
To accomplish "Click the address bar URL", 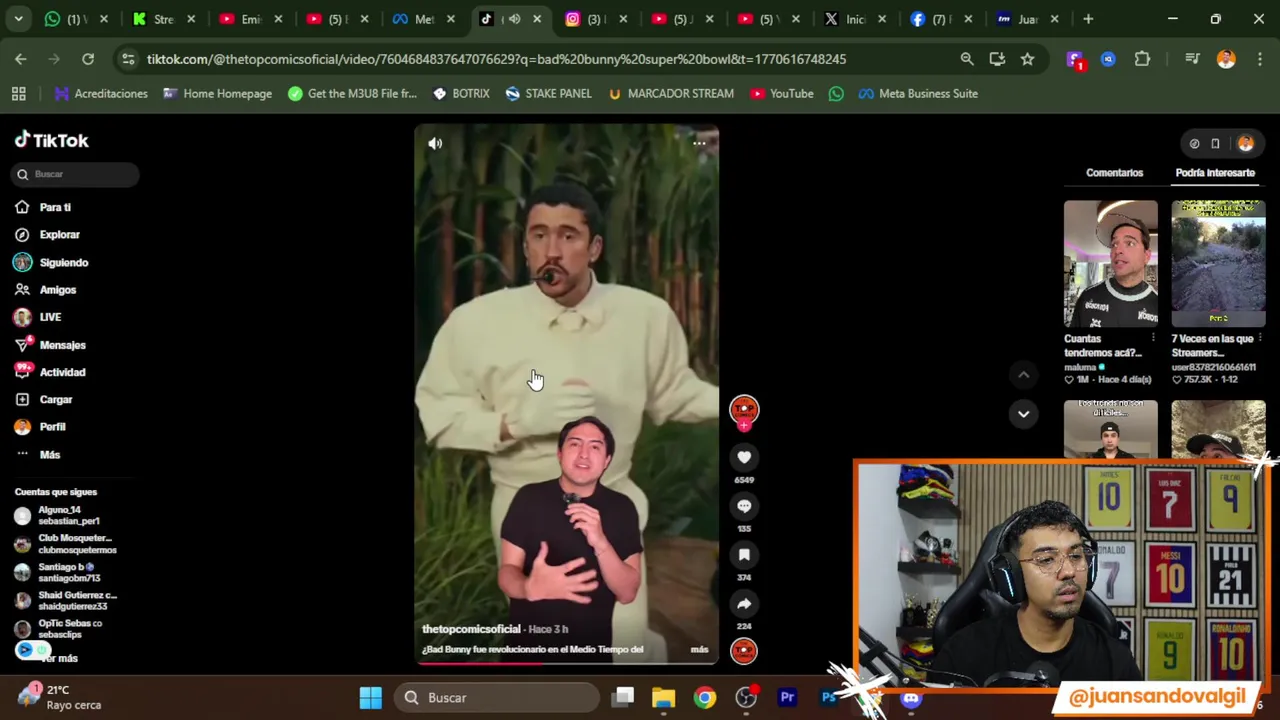I will click(496, 59).
